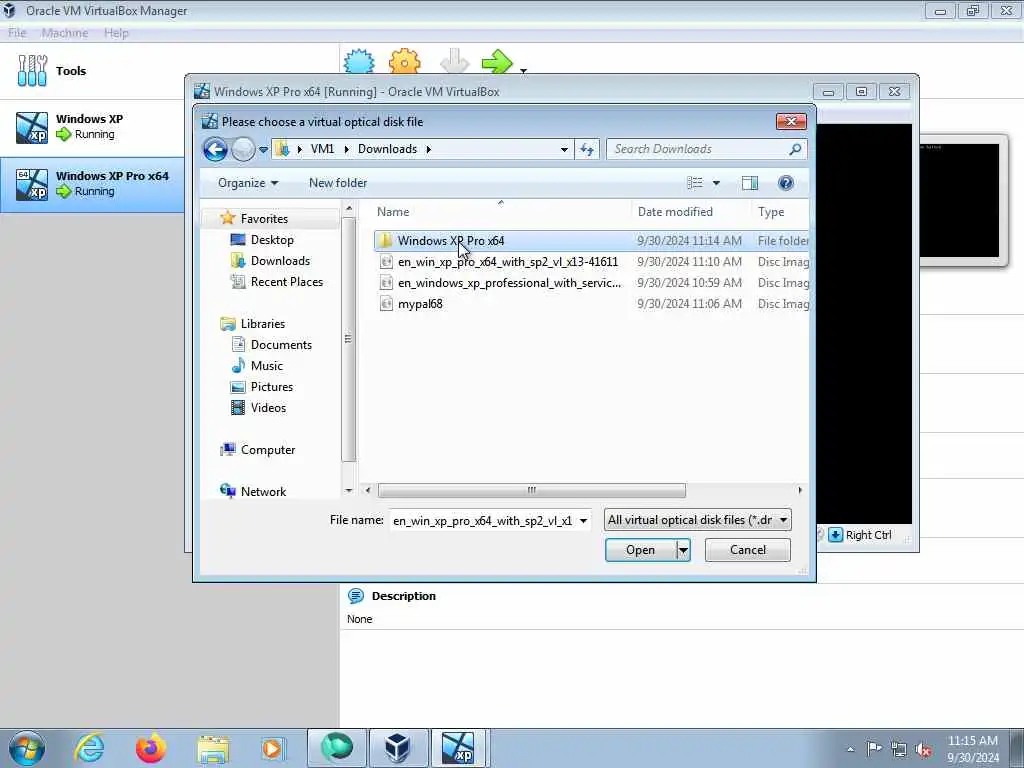Select Windows XP Pro x64 VM in list
1024x768 pixels.
(x=91, y=184)
